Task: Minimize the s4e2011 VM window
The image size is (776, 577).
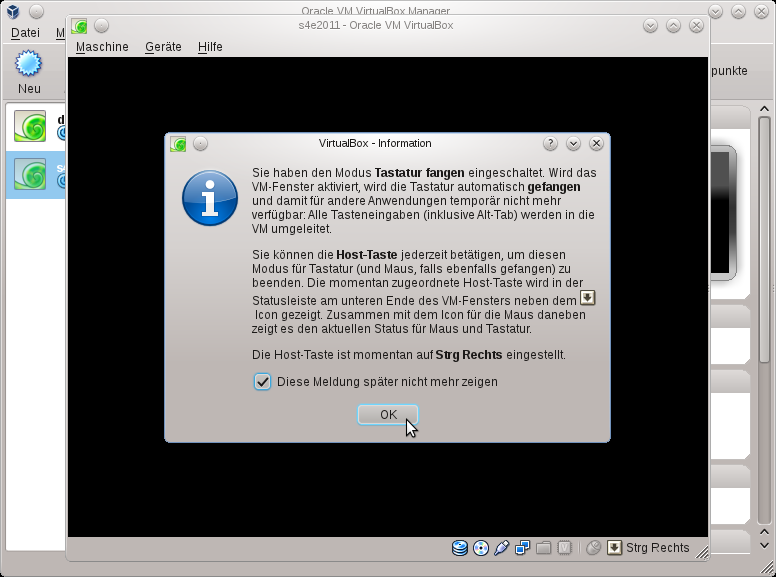Action: coord(650,26)
